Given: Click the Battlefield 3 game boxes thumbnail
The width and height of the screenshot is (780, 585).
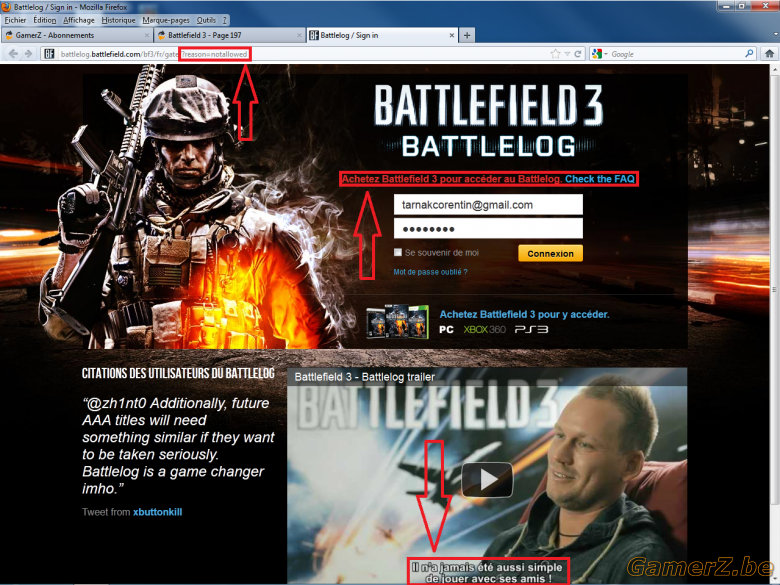Looking at the screenshot, I should pos(397,322).
